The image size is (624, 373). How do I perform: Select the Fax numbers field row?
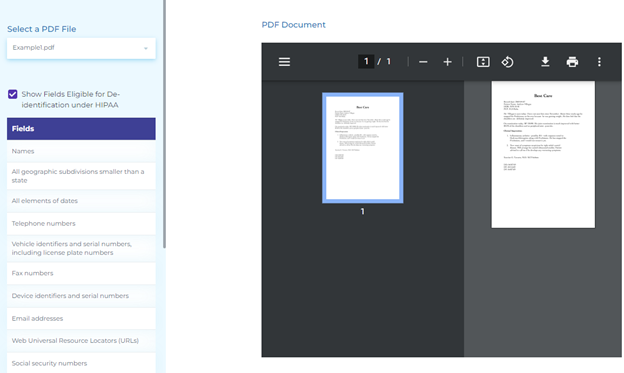pyautogui.click(x=81, y=273)
